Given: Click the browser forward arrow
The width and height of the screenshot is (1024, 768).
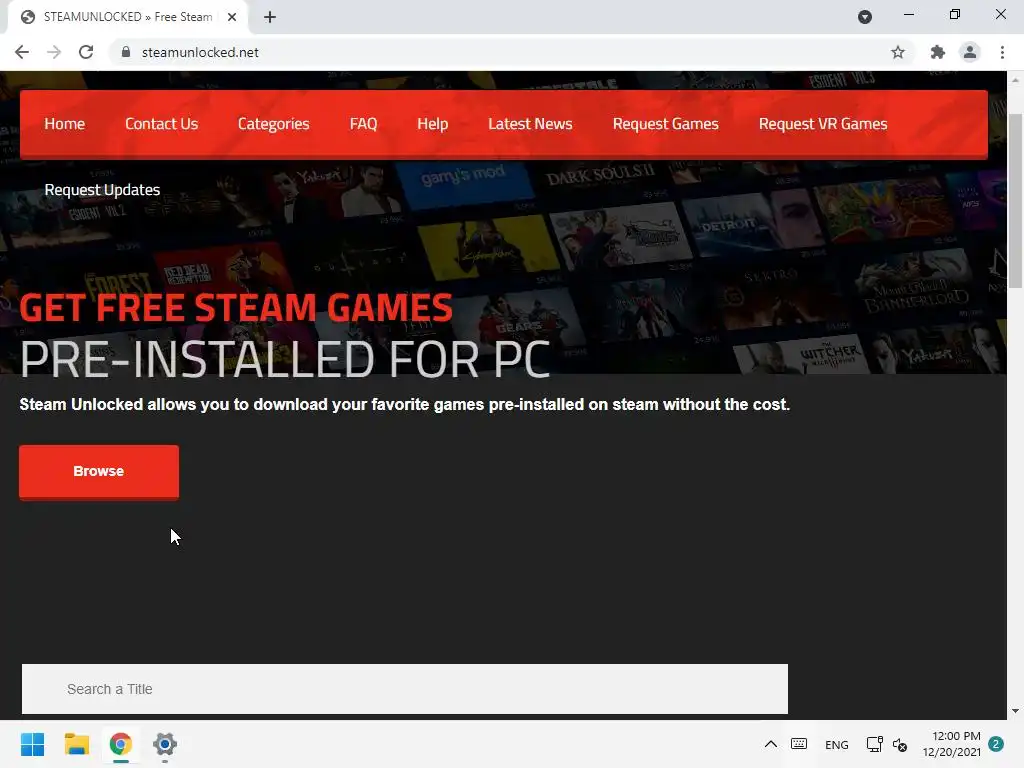Looking at the screenshot, I should [54, 52].
